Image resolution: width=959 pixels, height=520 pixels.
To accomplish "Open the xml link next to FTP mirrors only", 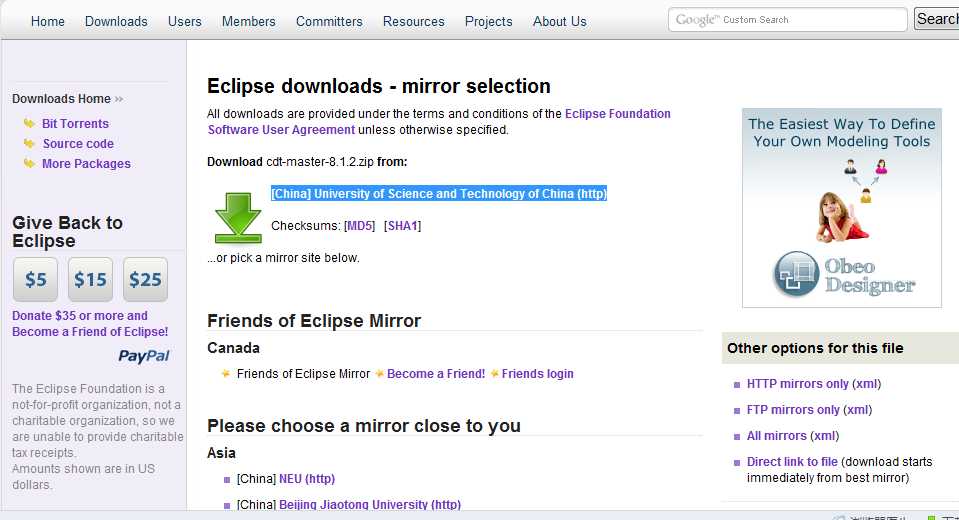I will click(x=857, y=410).
